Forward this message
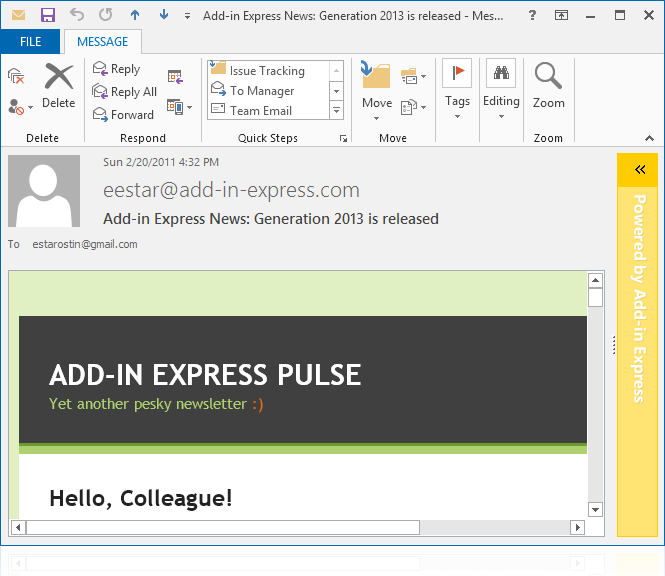The width and height of the screenshot is (665, 576). [123, 115]
